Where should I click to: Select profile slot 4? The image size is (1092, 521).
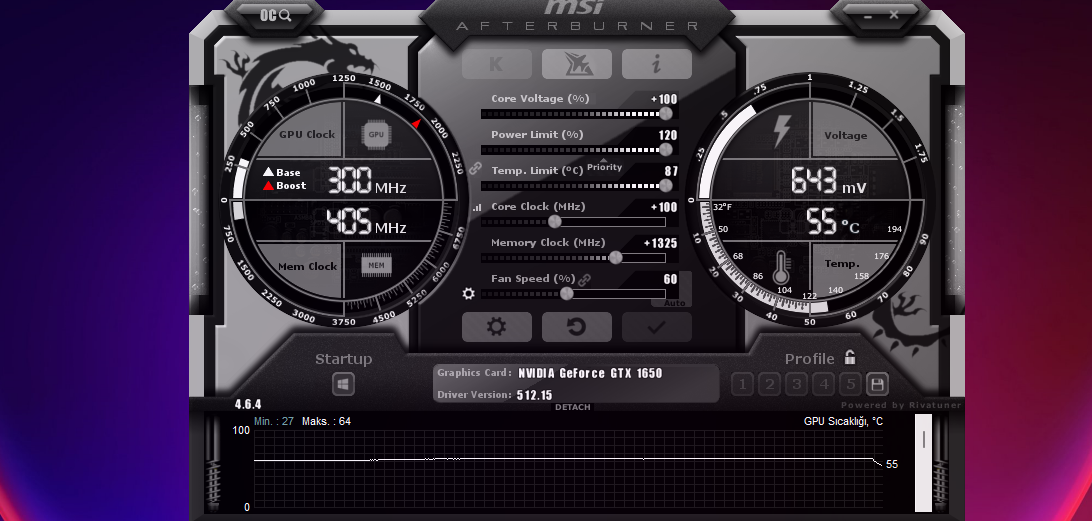[x=823, y=384]
